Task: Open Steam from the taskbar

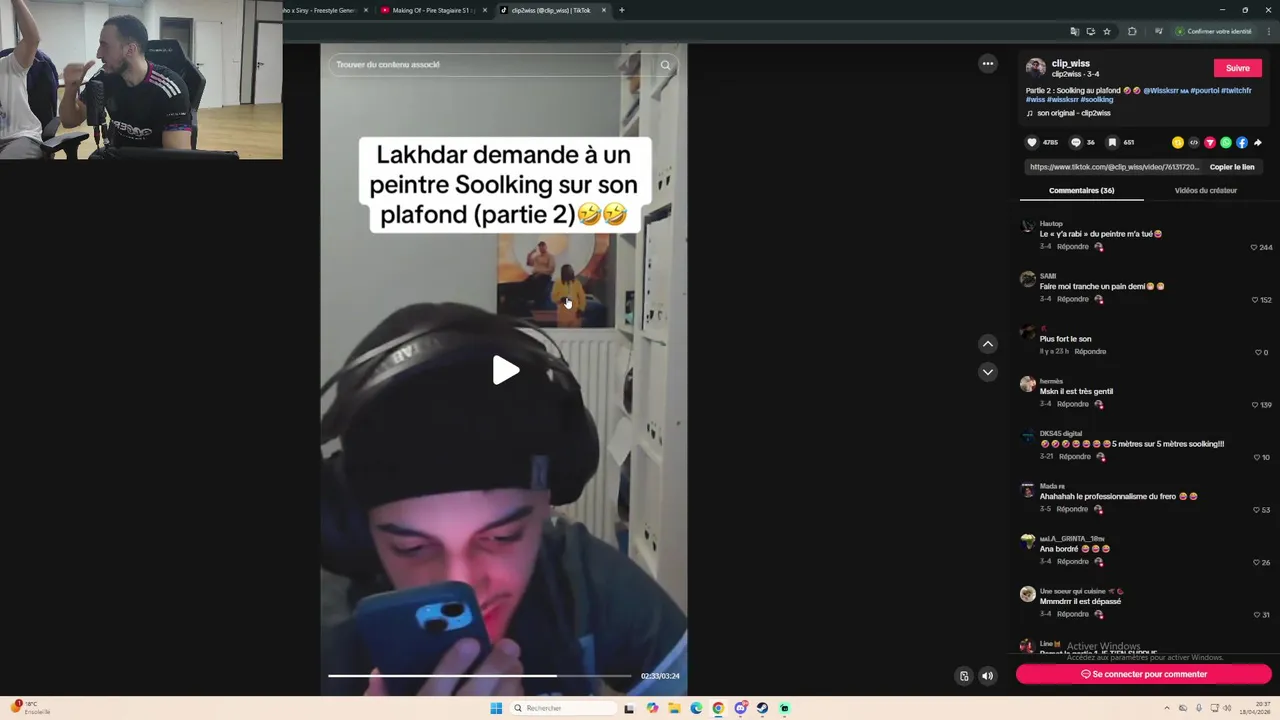Action: click(762, 708)
